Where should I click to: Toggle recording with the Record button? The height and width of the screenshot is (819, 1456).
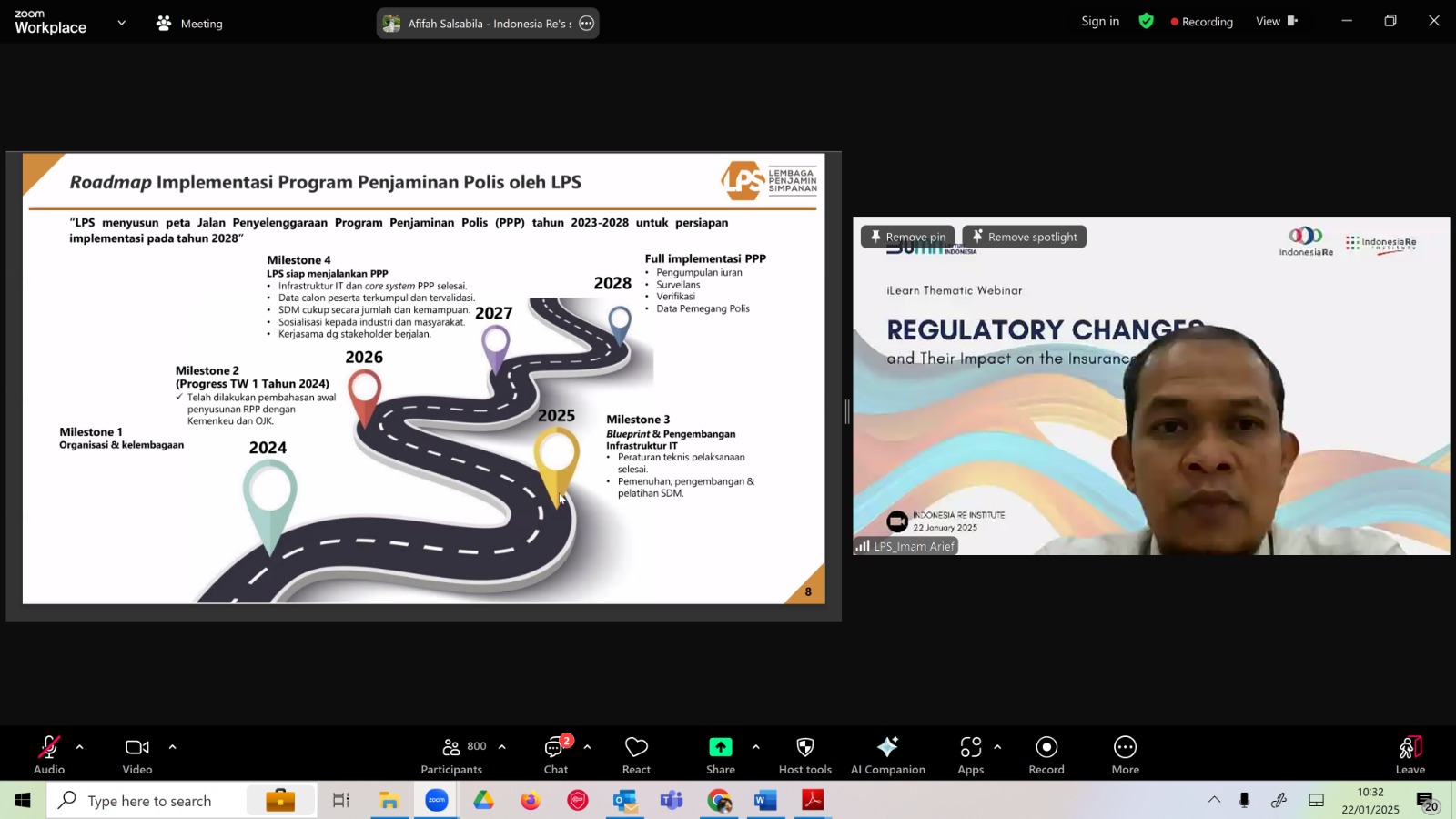[x=1046, y=755]
